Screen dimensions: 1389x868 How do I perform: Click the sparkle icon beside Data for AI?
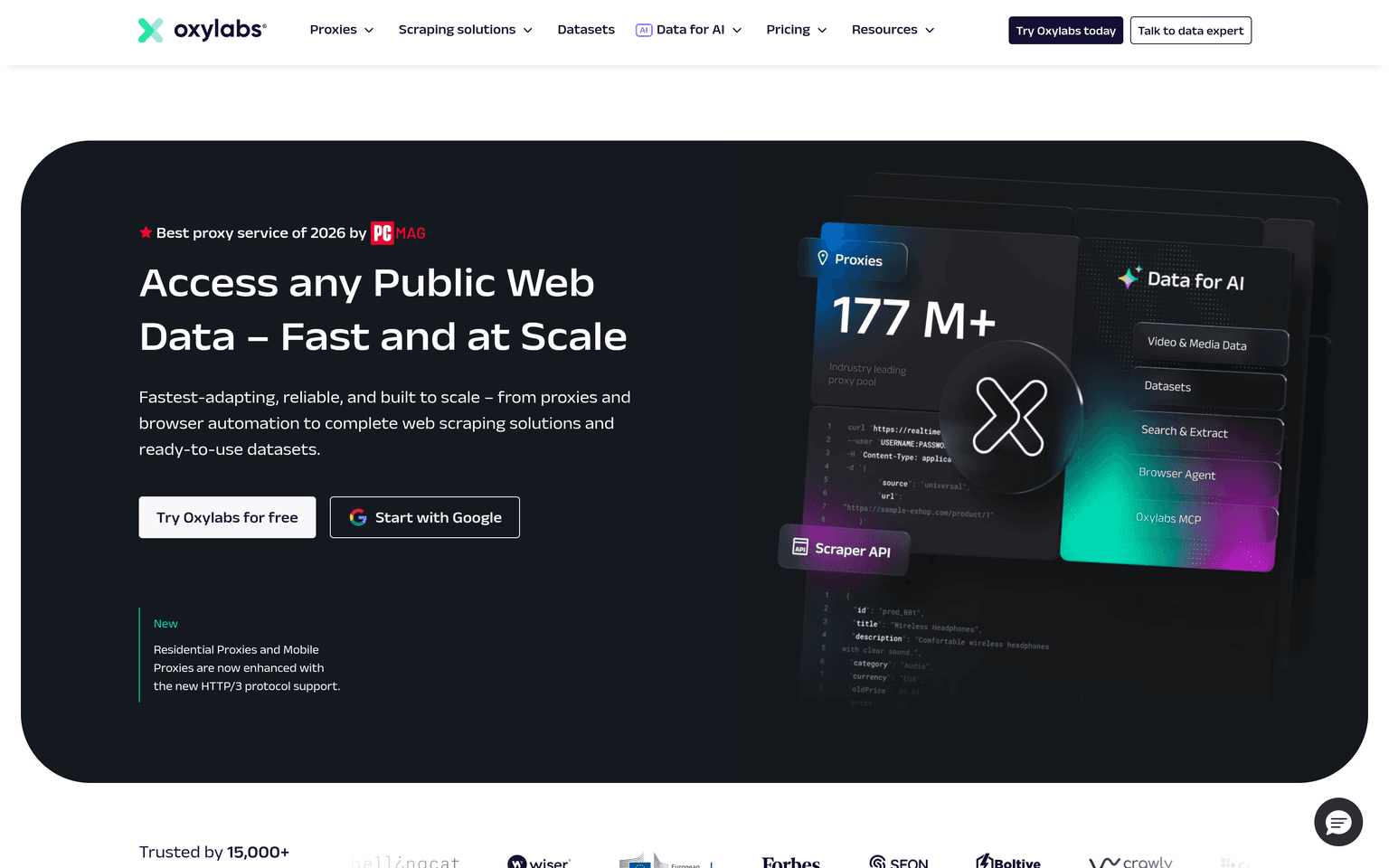pos(1129,277)
